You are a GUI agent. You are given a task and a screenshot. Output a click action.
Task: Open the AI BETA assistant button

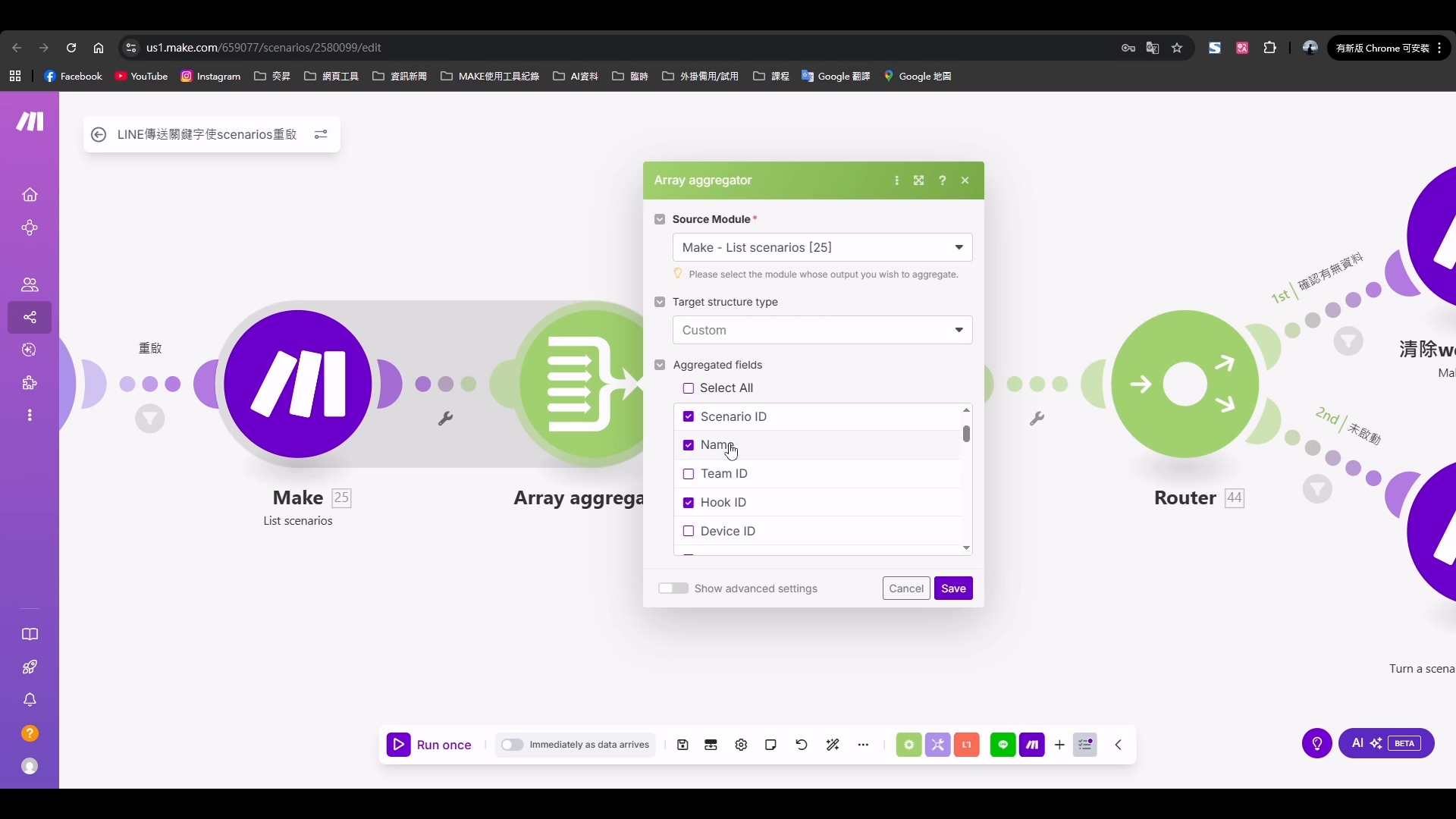coord(1386,743)
